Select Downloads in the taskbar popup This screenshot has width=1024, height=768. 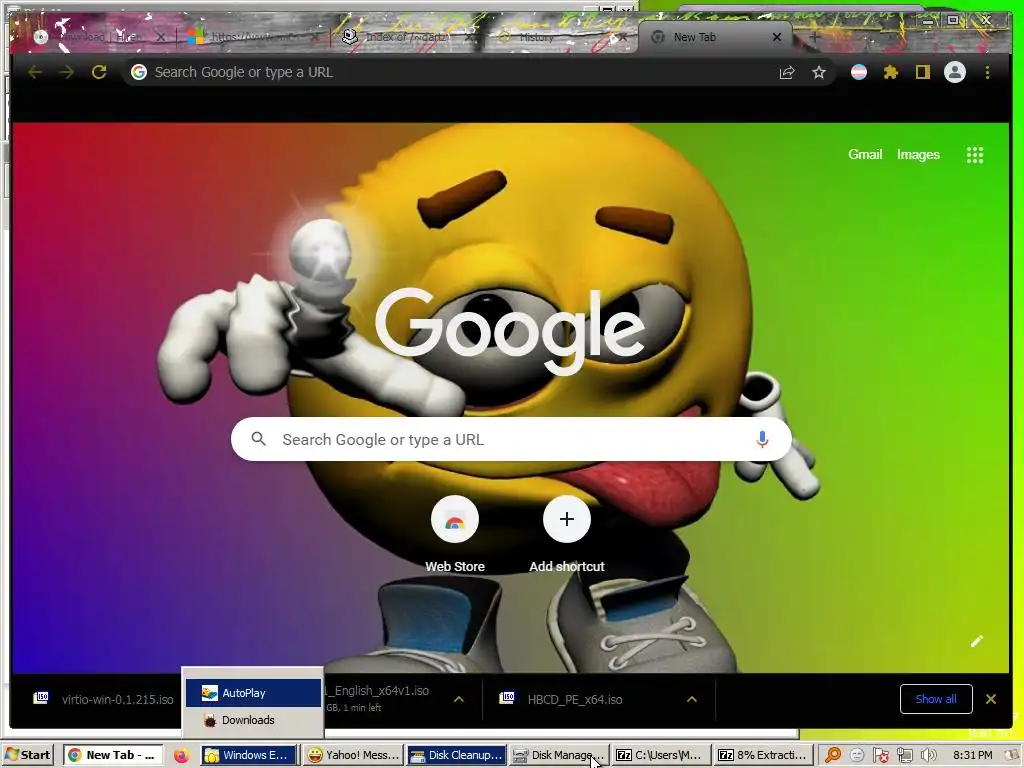tap(253, 720)
